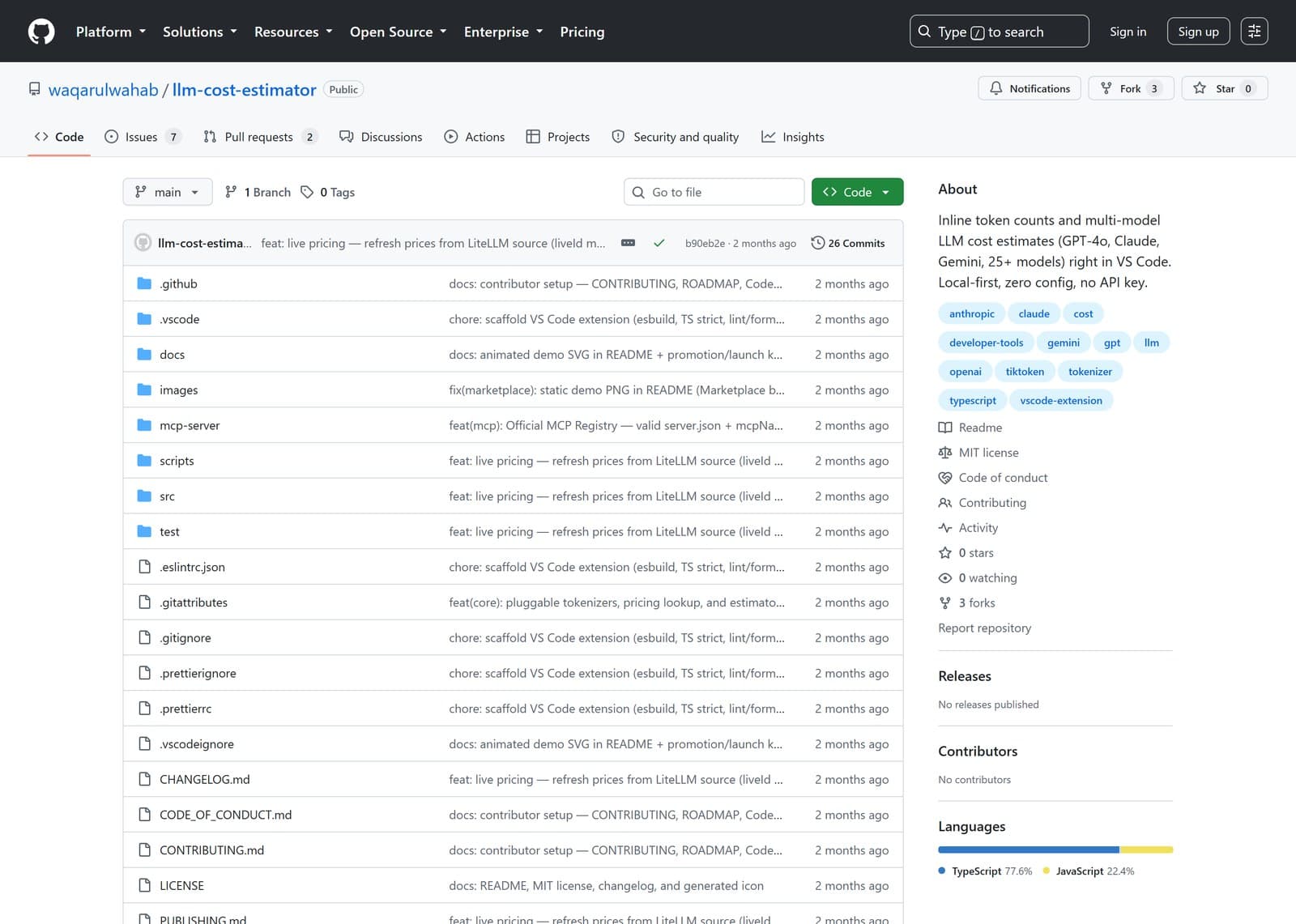Click the heart icon beside Code of conduct
Screen dimensions: 1296x924
pos(945,478)
